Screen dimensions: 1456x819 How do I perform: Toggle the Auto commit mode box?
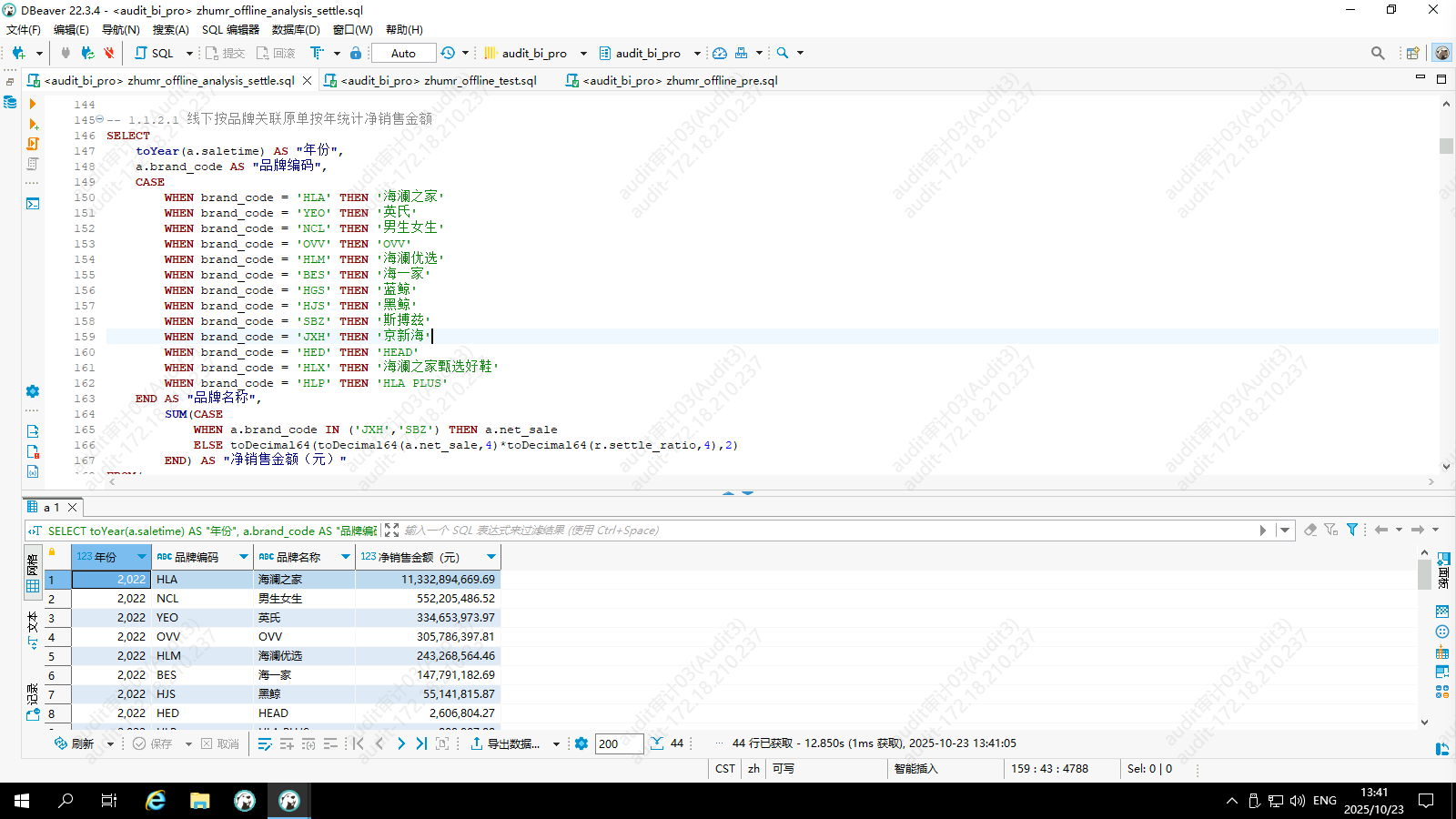tap(403, 53)
